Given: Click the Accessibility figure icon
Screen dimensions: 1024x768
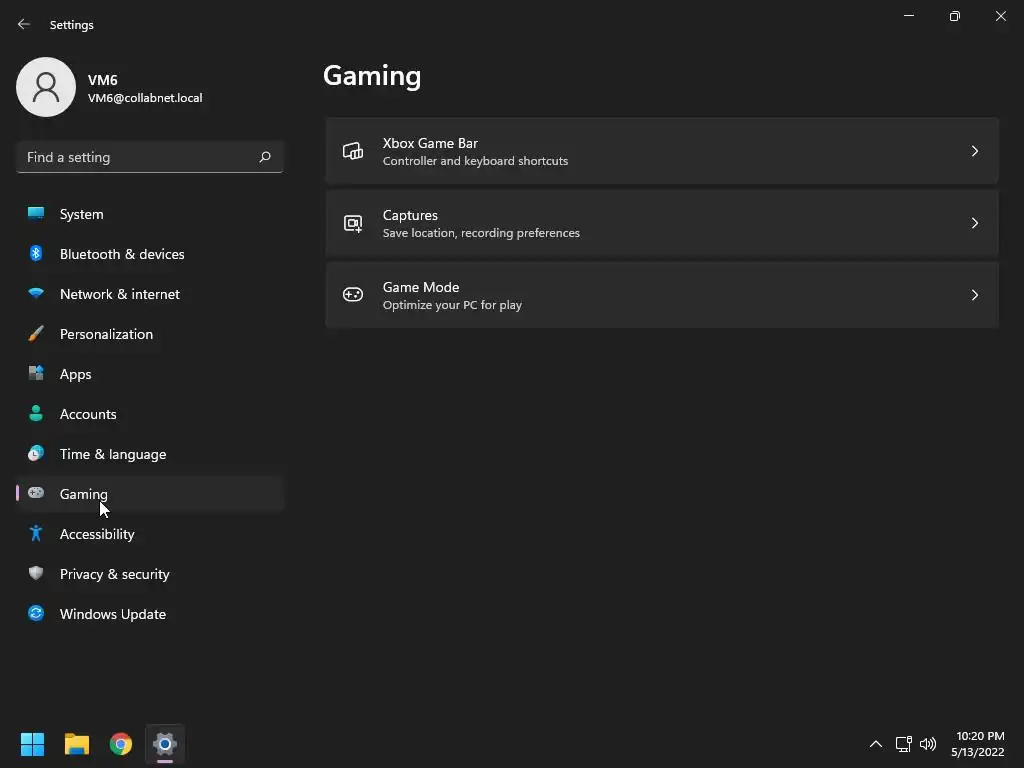Looking at the screenshot, I should (x=36, y=534).
